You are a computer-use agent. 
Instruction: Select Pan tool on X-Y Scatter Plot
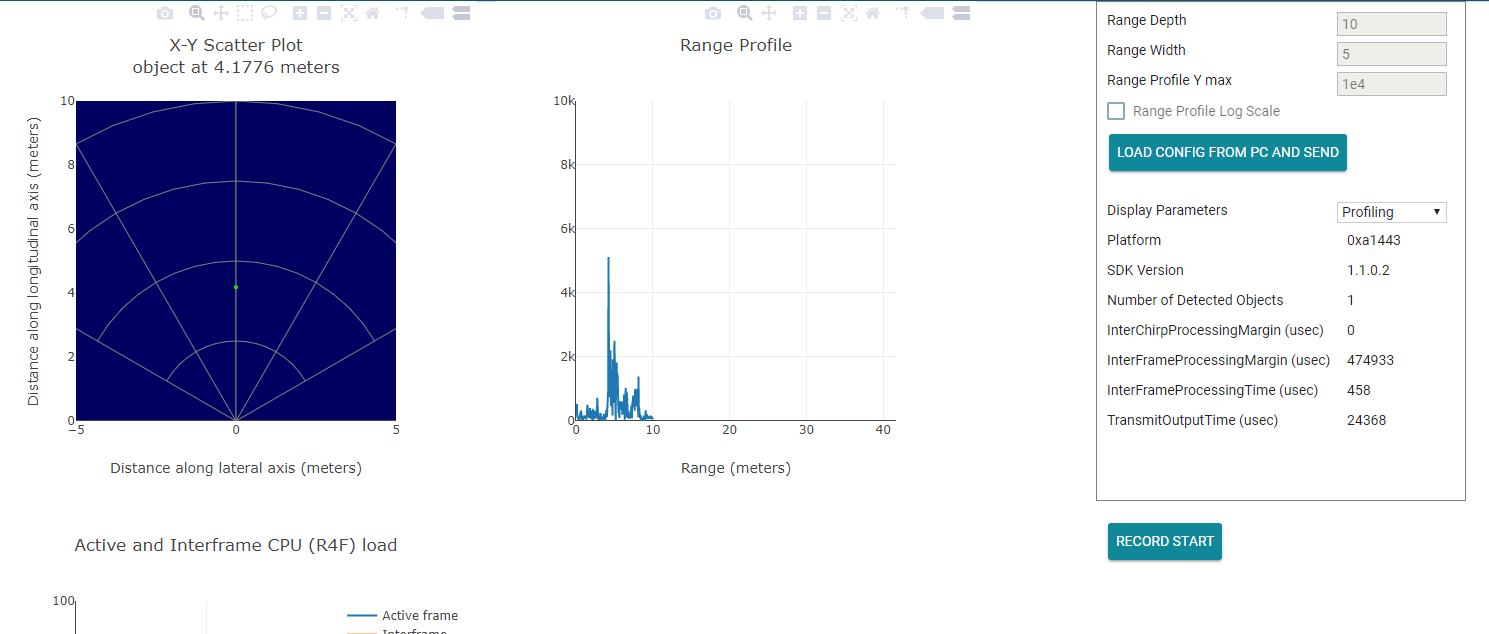tap(221, 13)
